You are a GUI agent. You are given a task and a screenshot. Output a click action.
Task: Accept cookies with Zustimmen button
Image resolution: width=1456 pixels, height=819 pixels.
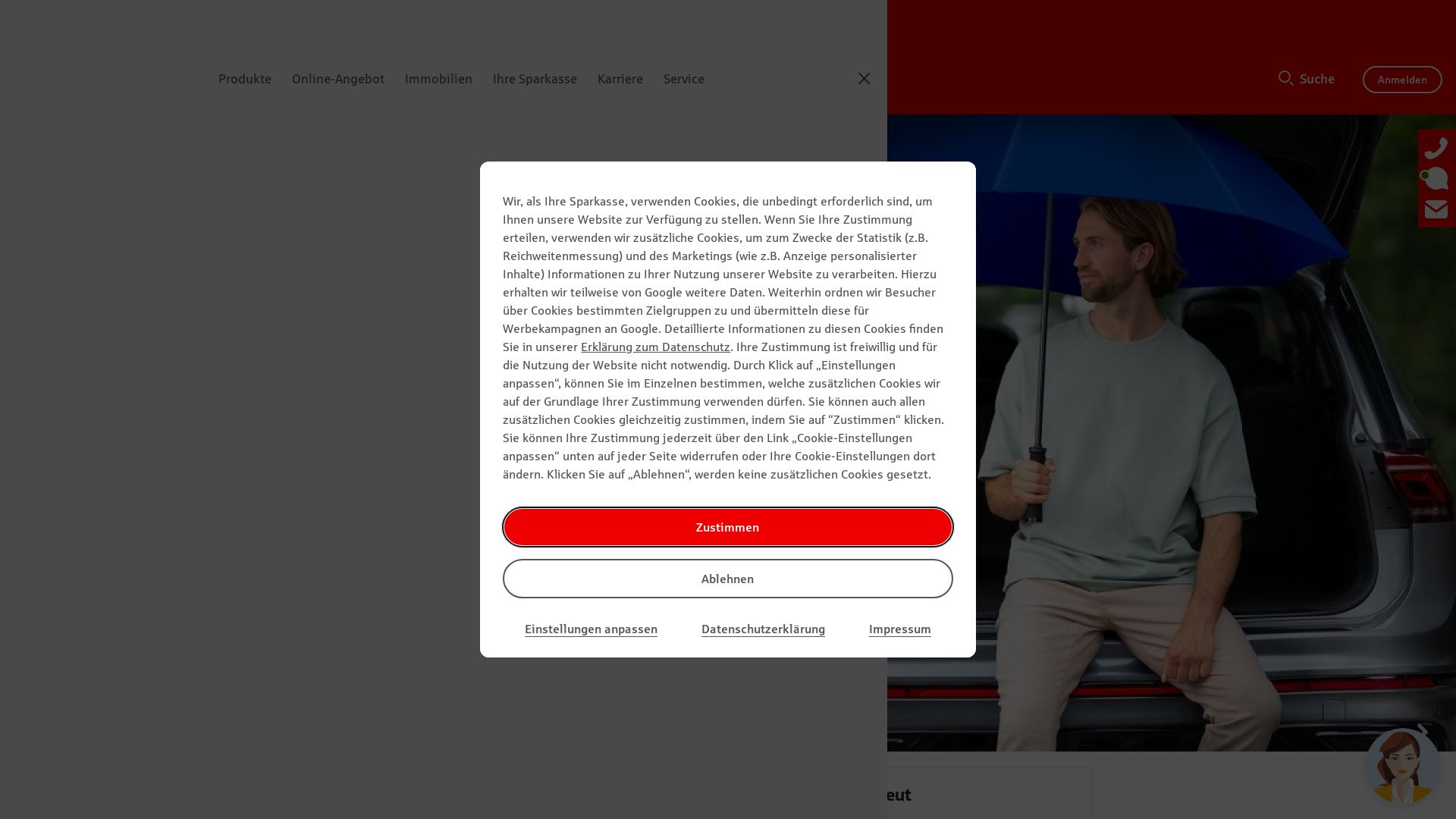728,527
